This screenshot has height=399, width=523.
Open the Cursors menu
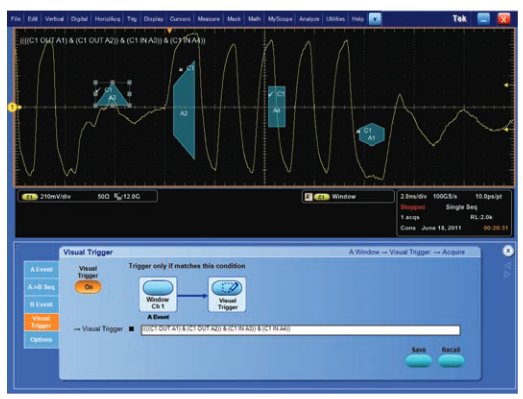[x=180, y=19]
